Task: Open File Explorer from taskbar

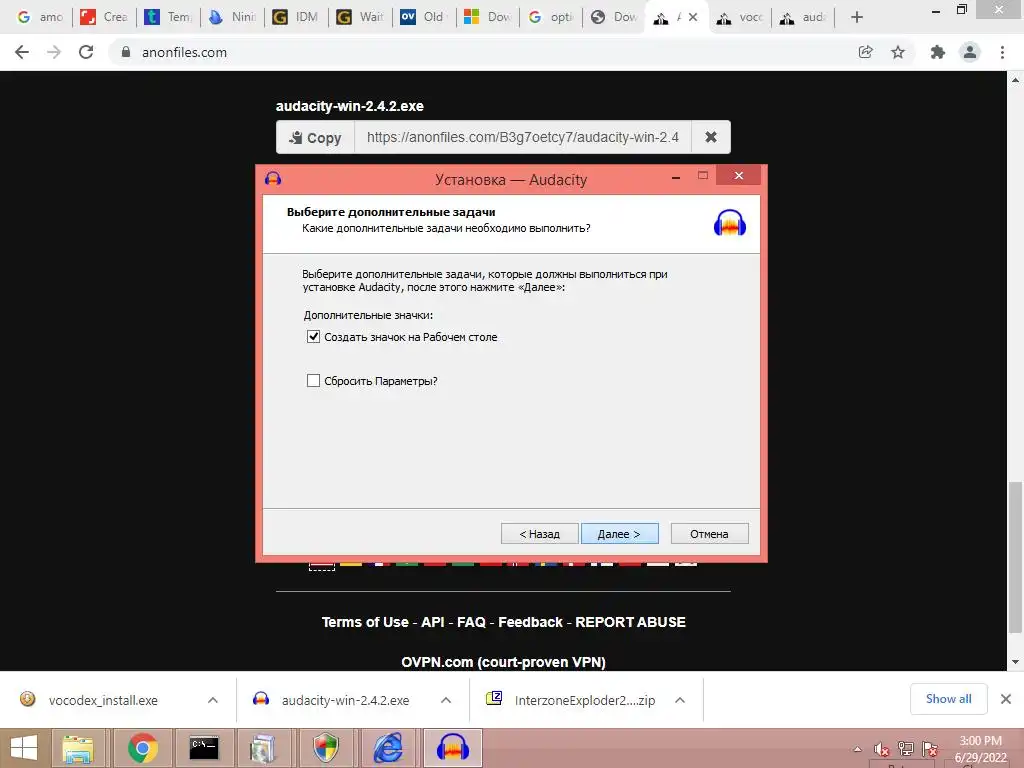Action: click(x=78, y=748)
